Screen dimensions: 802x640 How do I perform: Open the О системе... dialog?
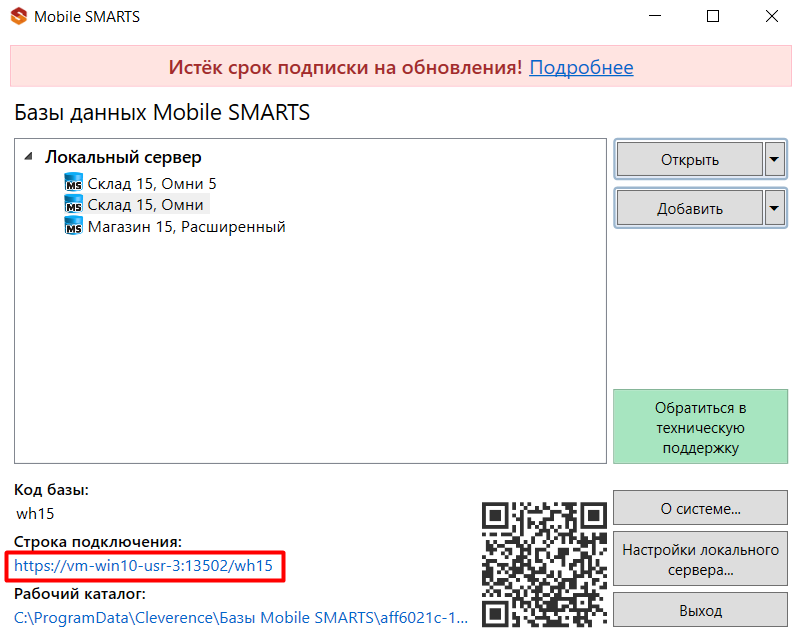[700, 508]
